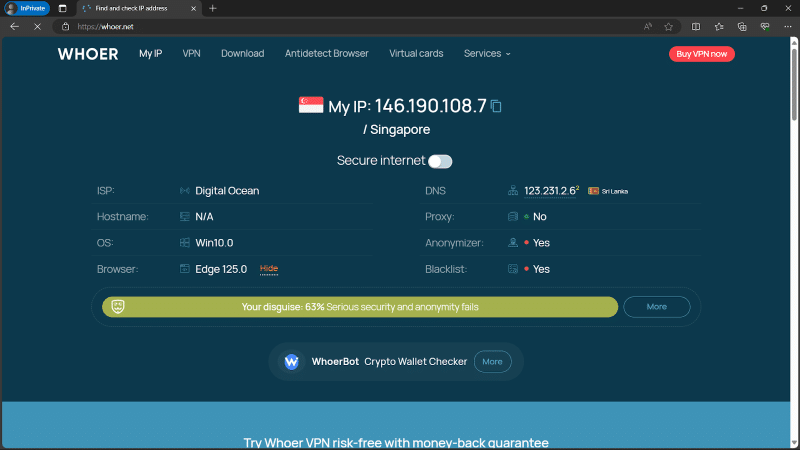Click the DNS address 123.231.2.6

[549, 191]
